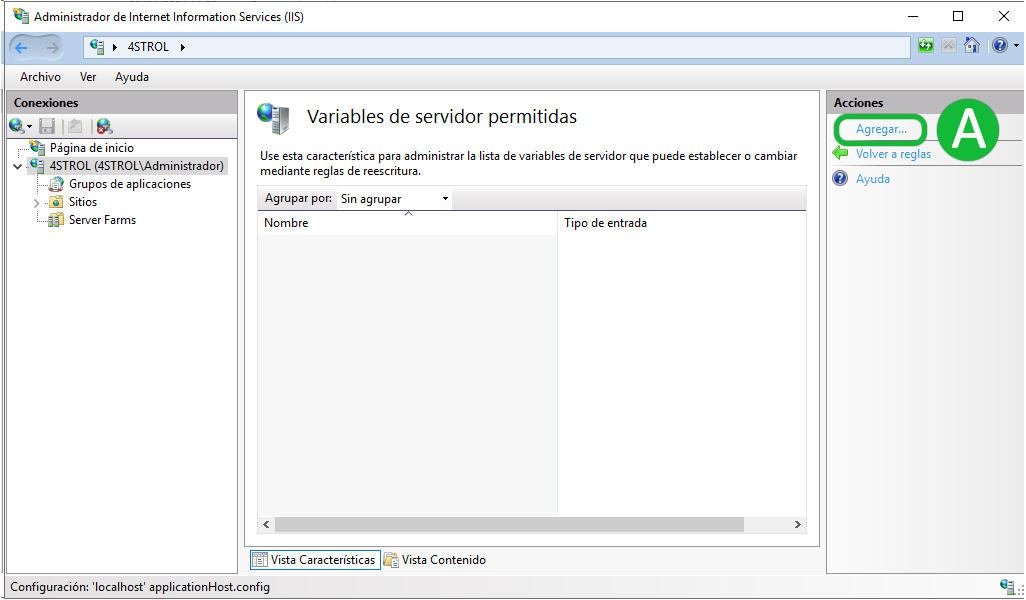
Task: Click the Forward navigation arrow
Action: [x=52, y=48]
